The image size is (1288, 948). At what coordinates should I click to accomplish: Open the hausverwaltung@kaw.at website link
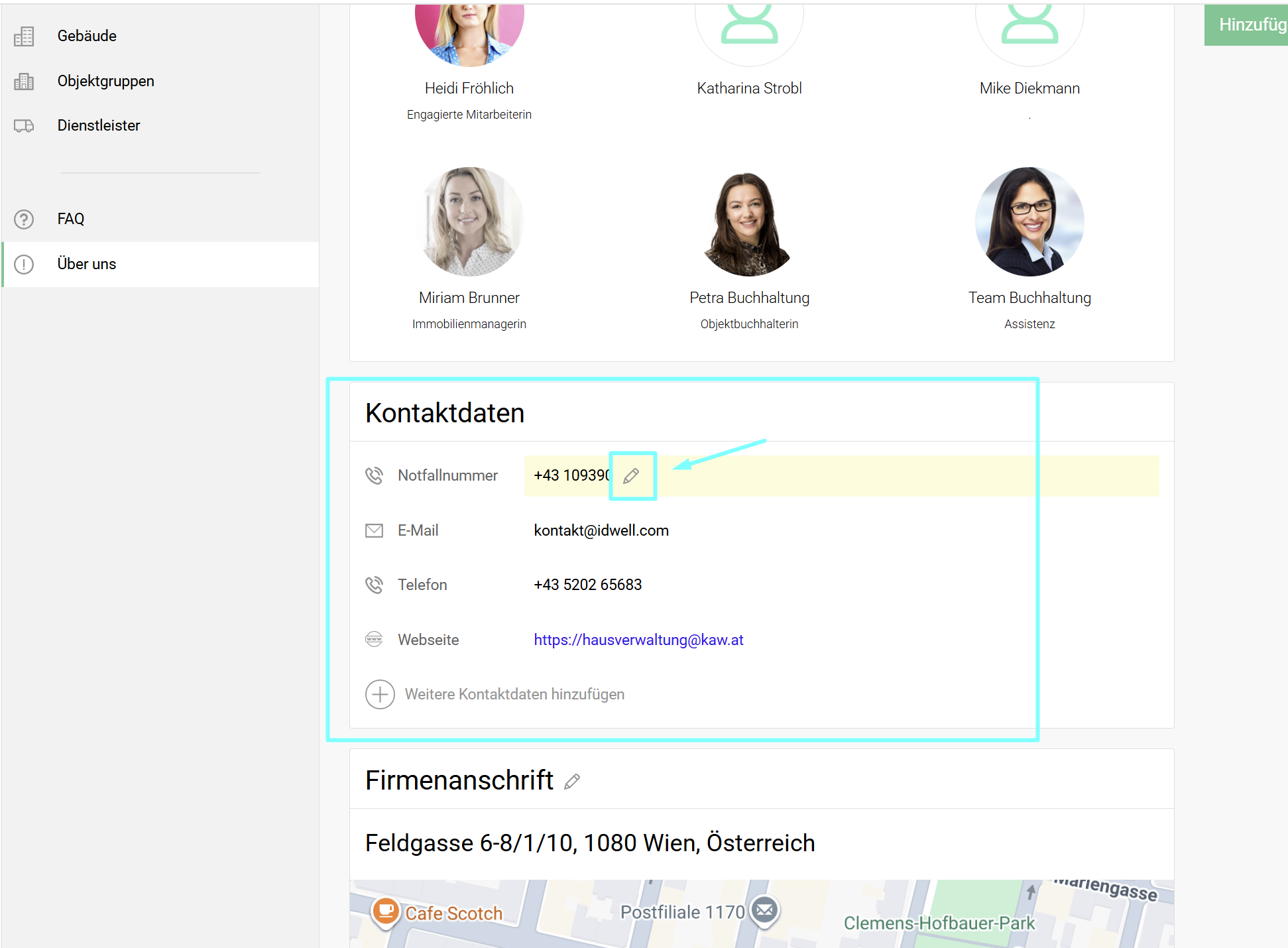638,640
